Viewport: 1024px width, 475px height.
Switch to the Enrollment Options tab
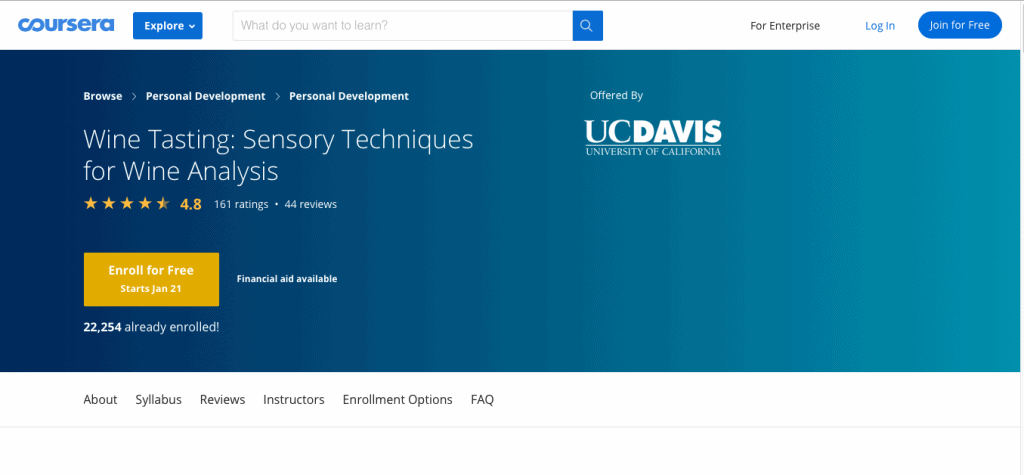[398, 399]
